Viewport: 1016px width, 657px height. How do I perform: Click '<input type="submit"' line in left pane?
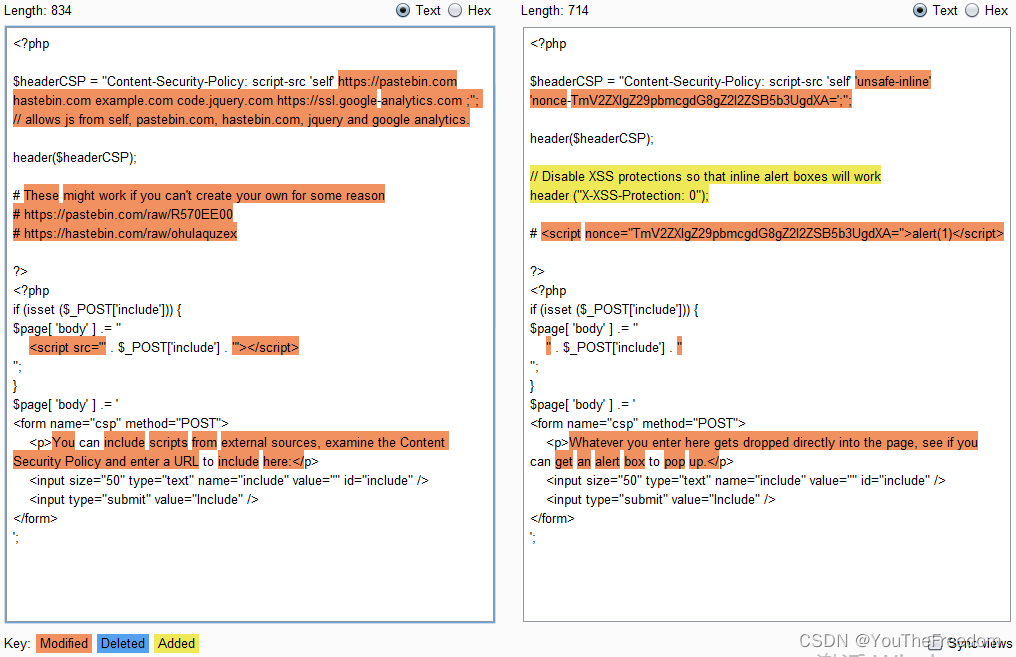pos(144,500)
